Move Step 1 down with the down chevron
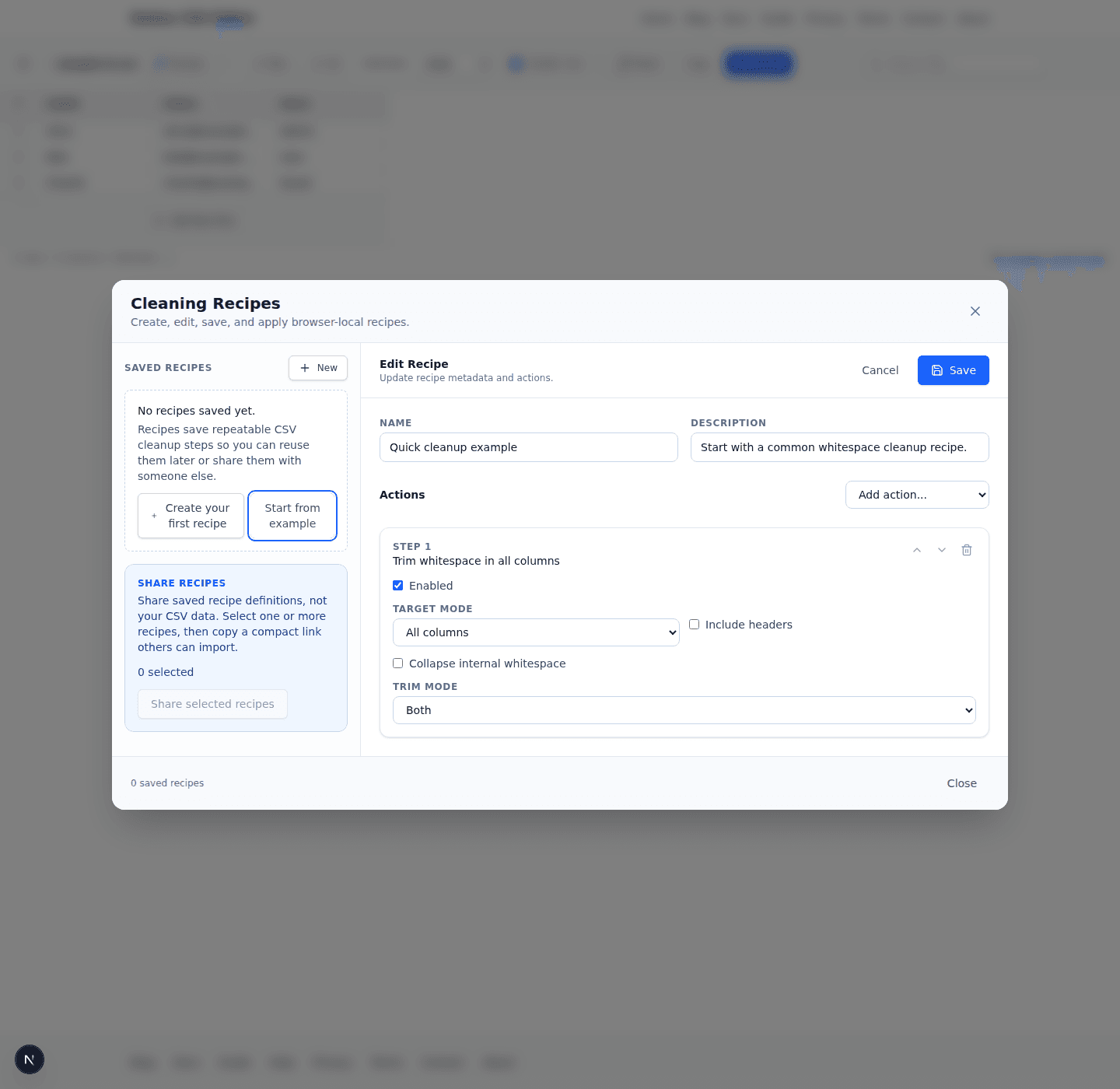1120x1089 pixels. tap(942, 550)
